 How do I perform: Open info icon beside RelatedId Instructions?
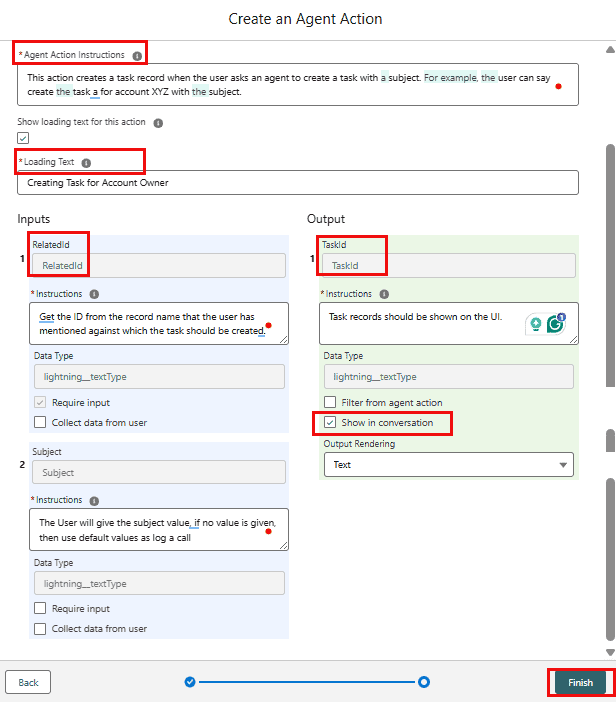(94, 294)
